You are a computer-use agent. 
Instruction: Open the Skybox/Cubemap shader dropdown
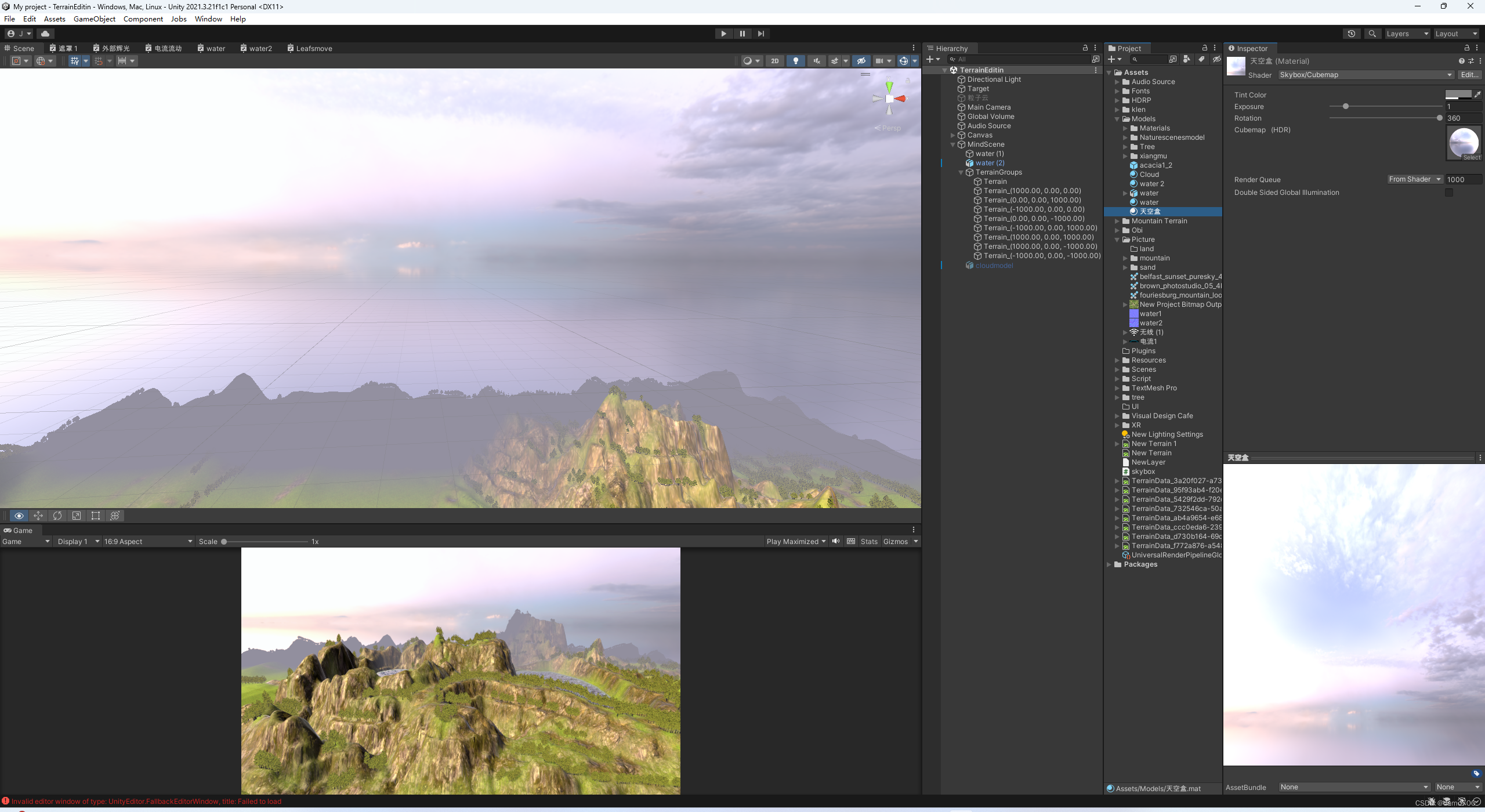pos(1366,75)
